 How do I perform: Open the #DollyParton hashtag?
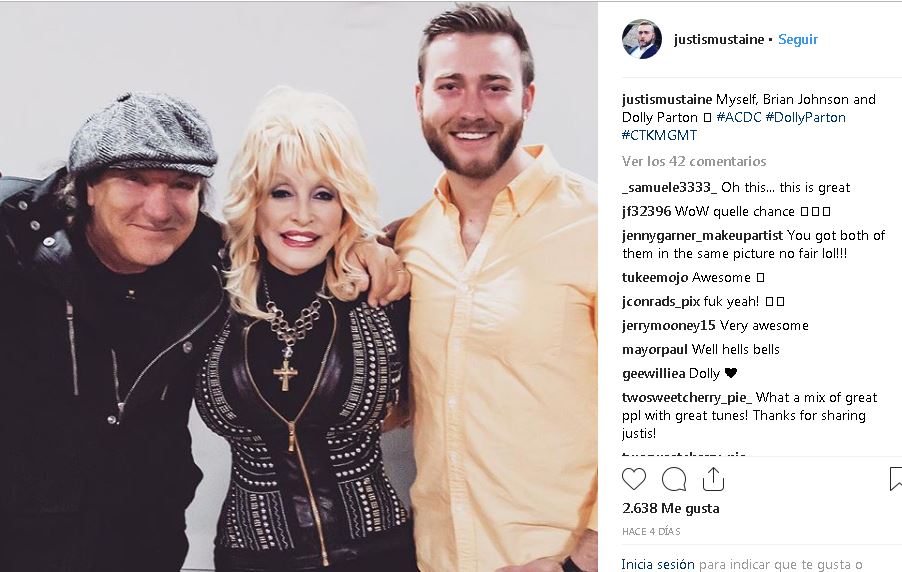[805, 117]
